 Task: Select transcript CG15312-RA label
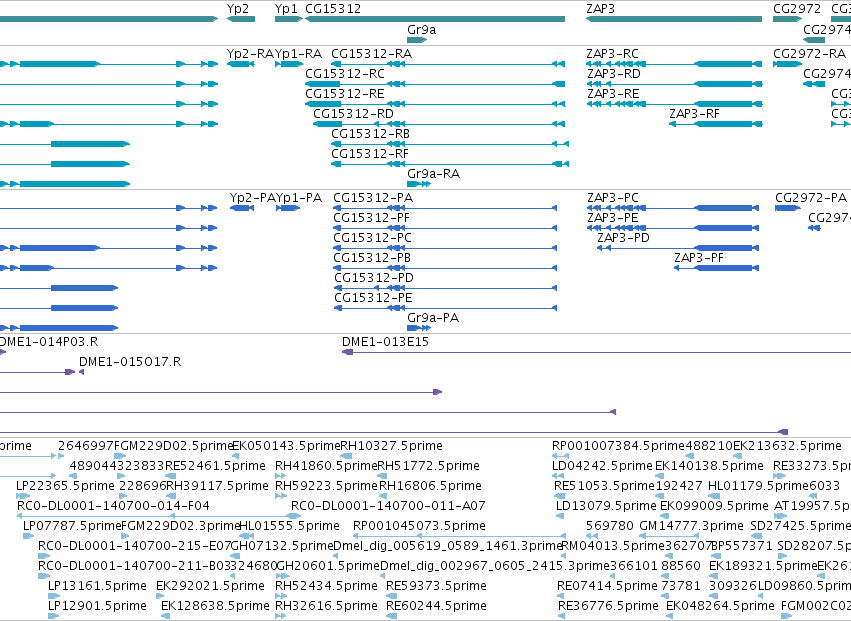click(372, 54)
